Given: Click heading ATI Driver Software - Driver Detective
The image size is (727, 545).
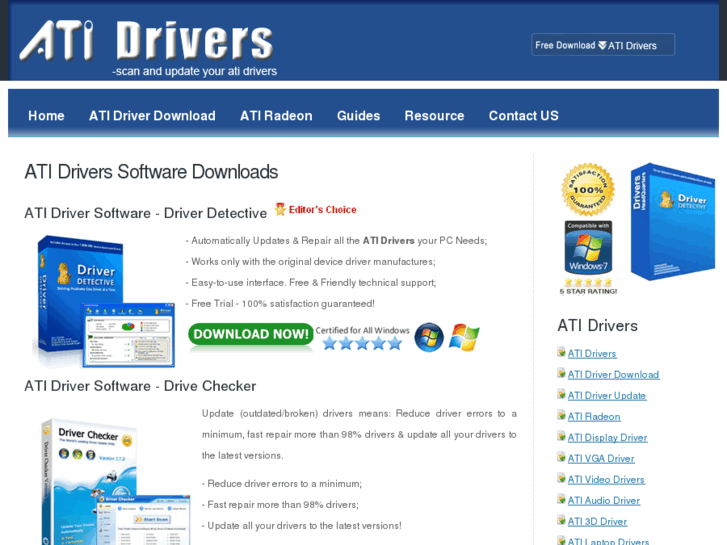Looking at the screenshot, I should pos(146,213).
